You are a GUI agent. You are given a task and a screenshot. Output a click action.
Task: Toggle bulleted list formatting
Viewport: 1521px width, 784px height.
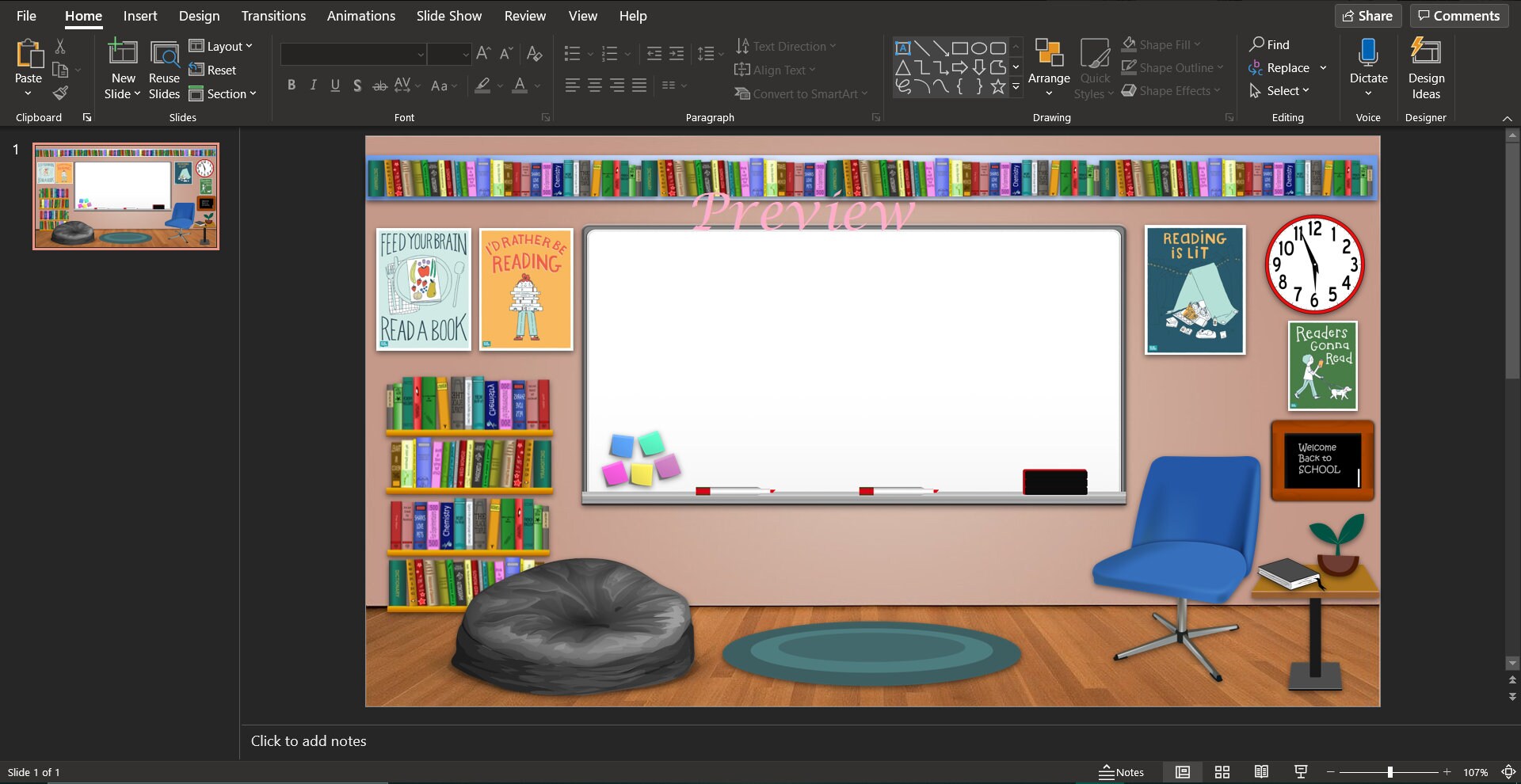pyautogui.click(x=572, y=54)
